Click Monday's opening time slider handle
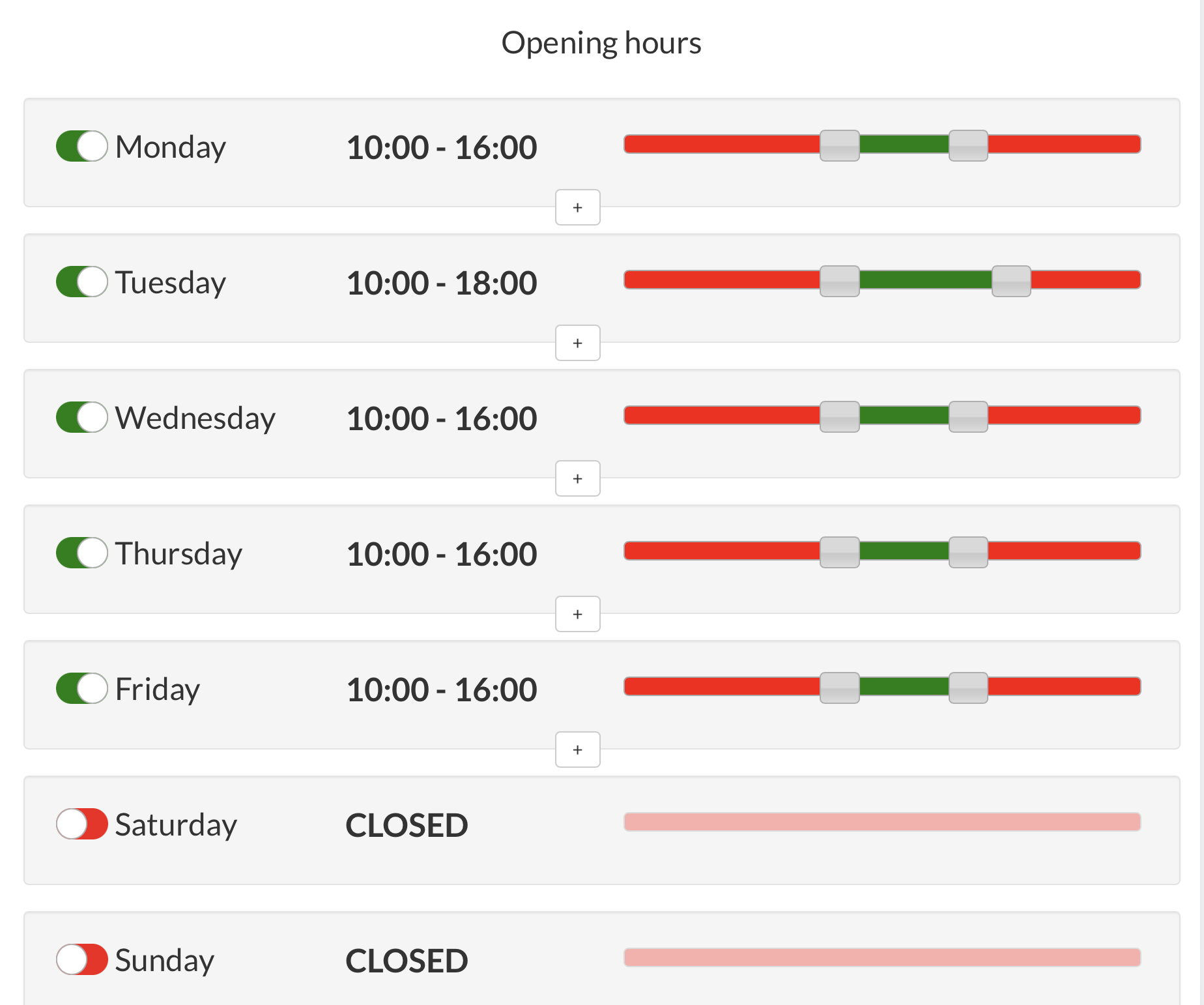The width and height of the screenshot is (1204, 1005). [839, 145]
